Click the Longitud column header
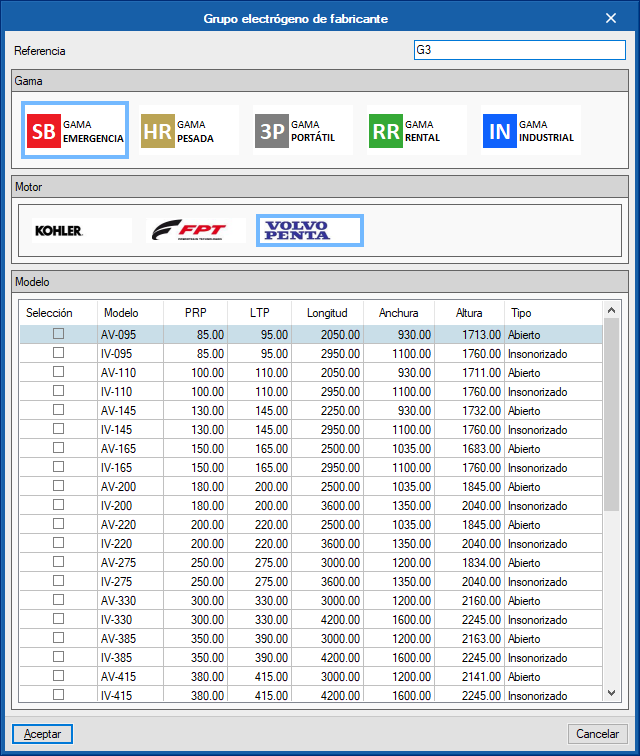 point(327,313)
